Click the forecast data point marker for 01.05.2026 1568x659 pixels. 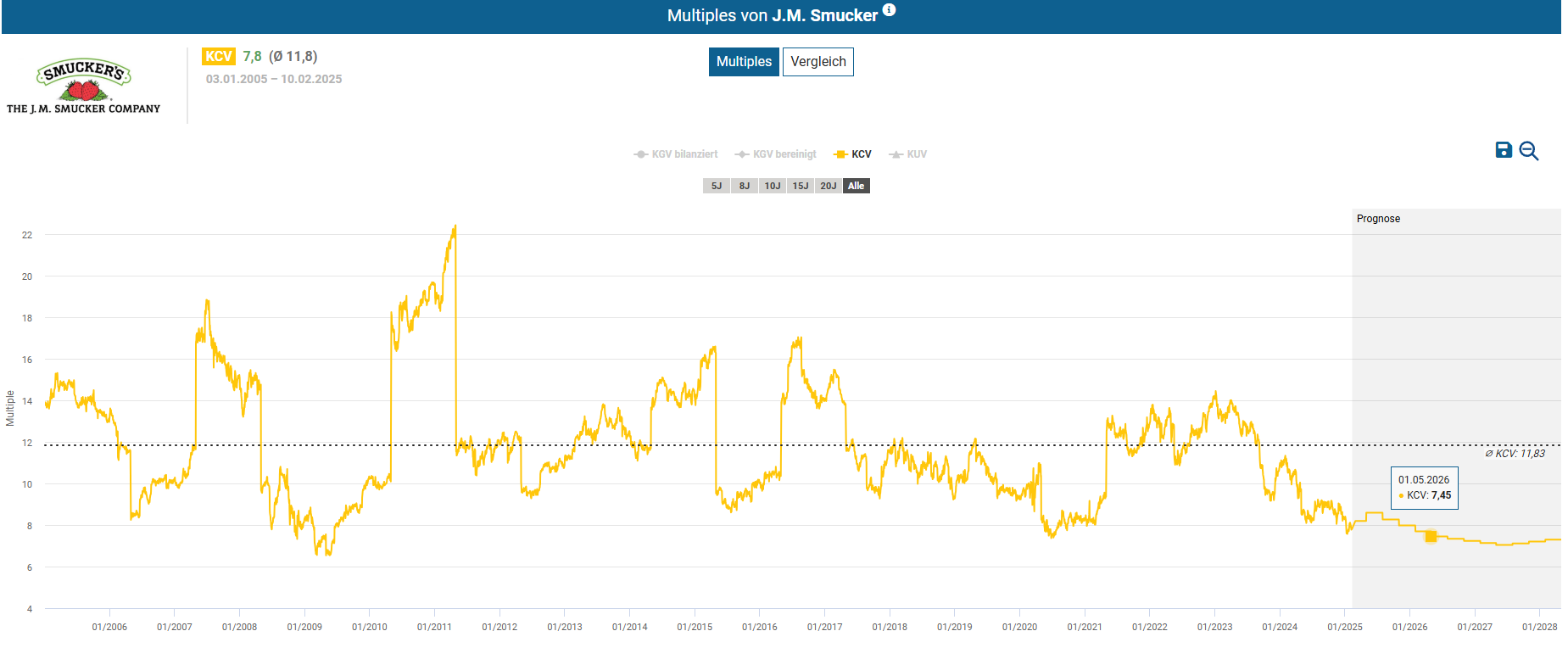click(1431, 536)
